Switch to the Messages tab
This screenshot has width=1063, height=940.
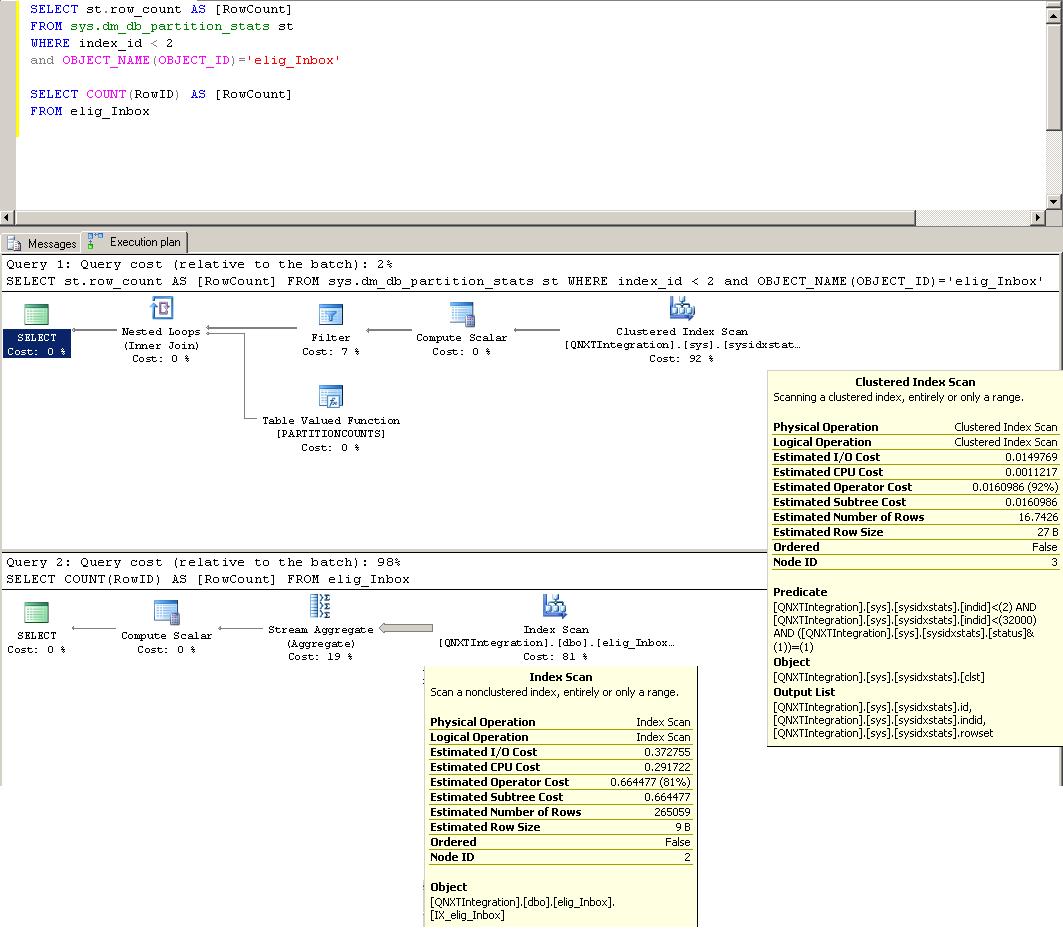click(x=41, y=243)
